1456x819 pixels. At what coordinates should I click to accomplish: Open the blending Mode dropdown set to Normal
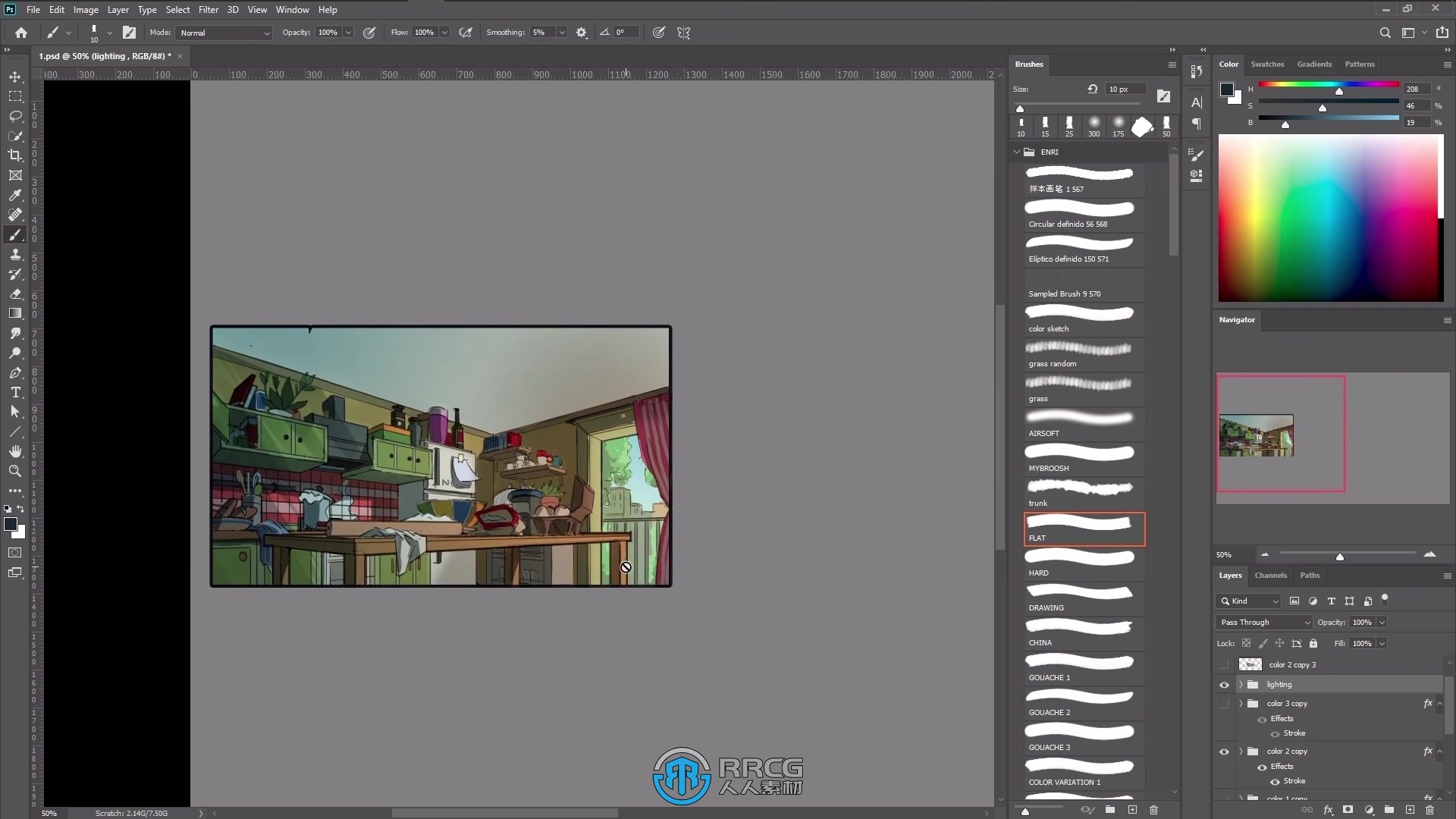224,33
